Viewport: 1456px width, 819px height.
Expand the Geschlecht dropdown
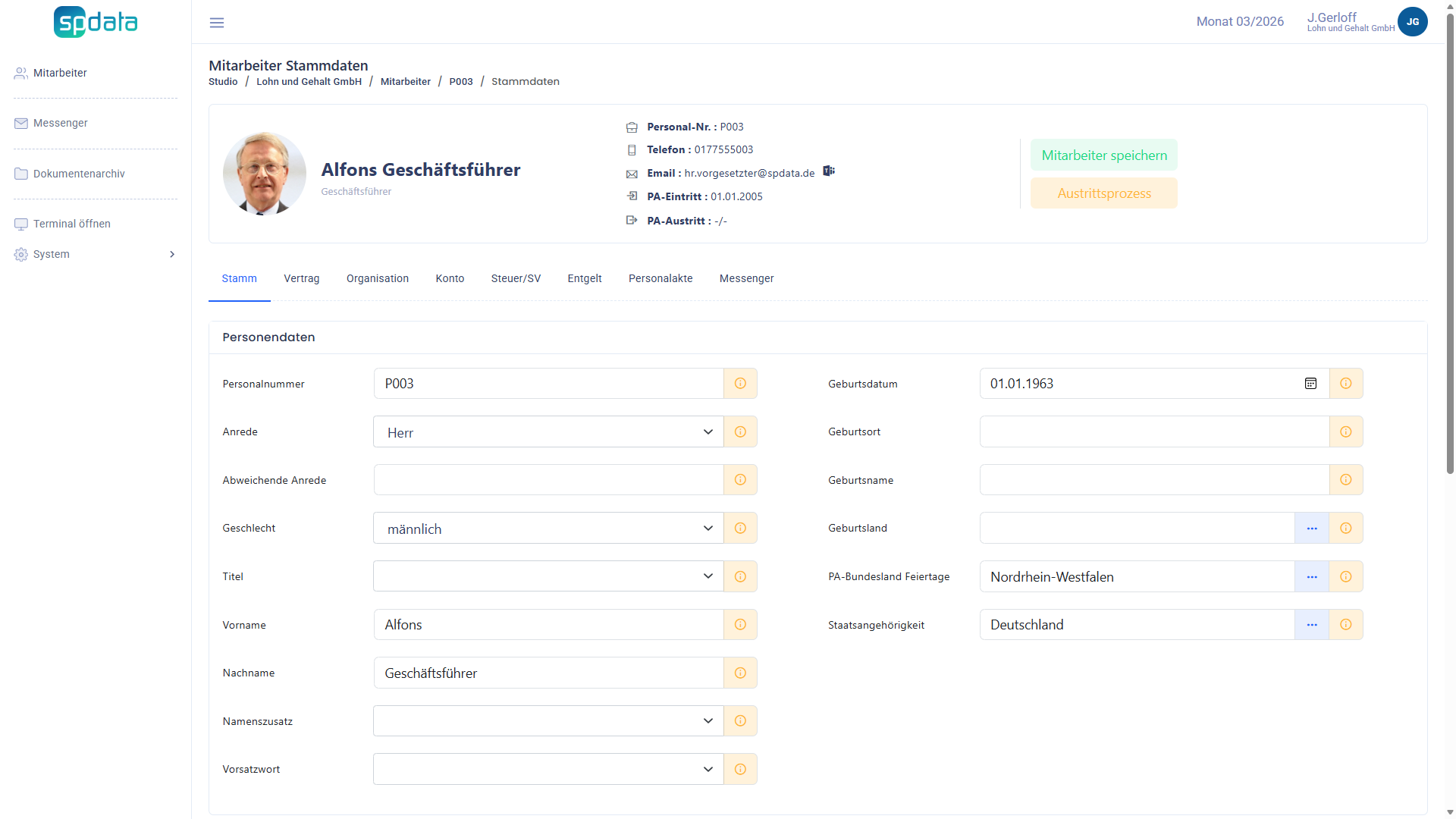548,529
